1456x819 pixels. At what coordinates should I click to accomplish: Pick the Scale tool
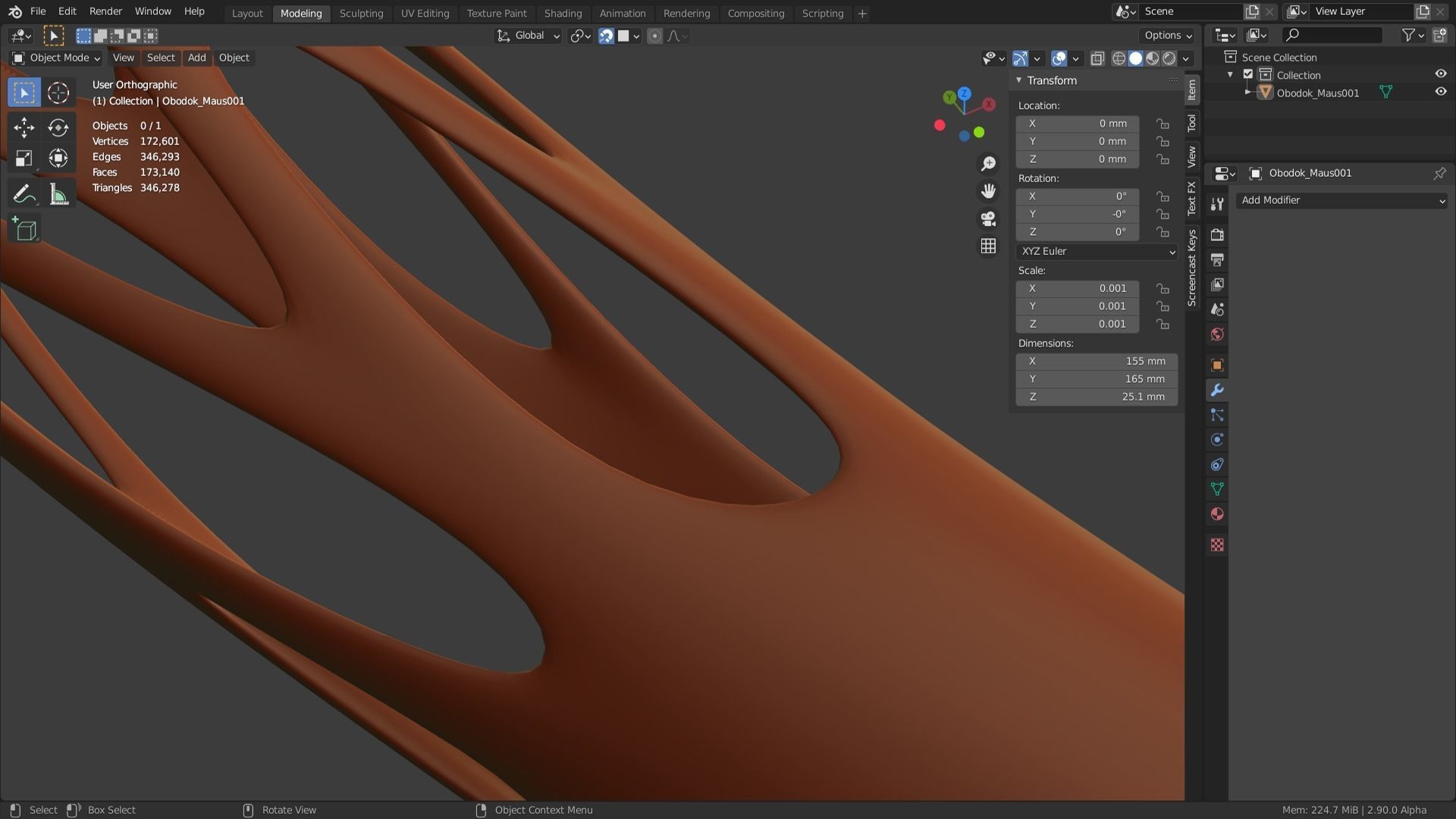[x=24, y=158]
